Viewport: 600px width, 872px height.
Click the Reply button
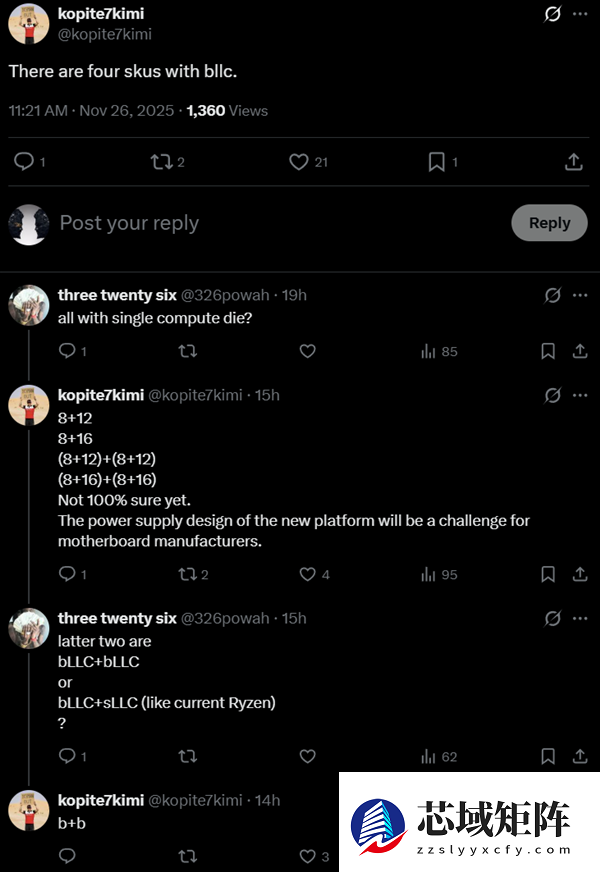click(549, 223)
